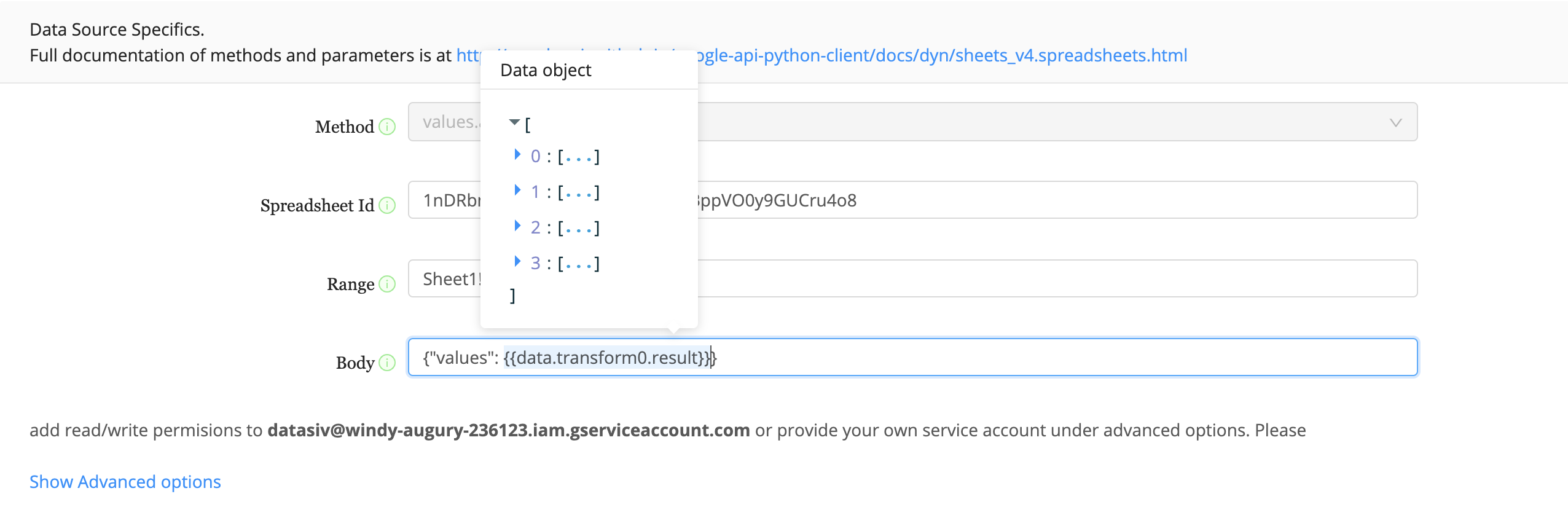The image size is (1568, 515).
Task: Click the info icon next to Method
Action: point(387,127)
